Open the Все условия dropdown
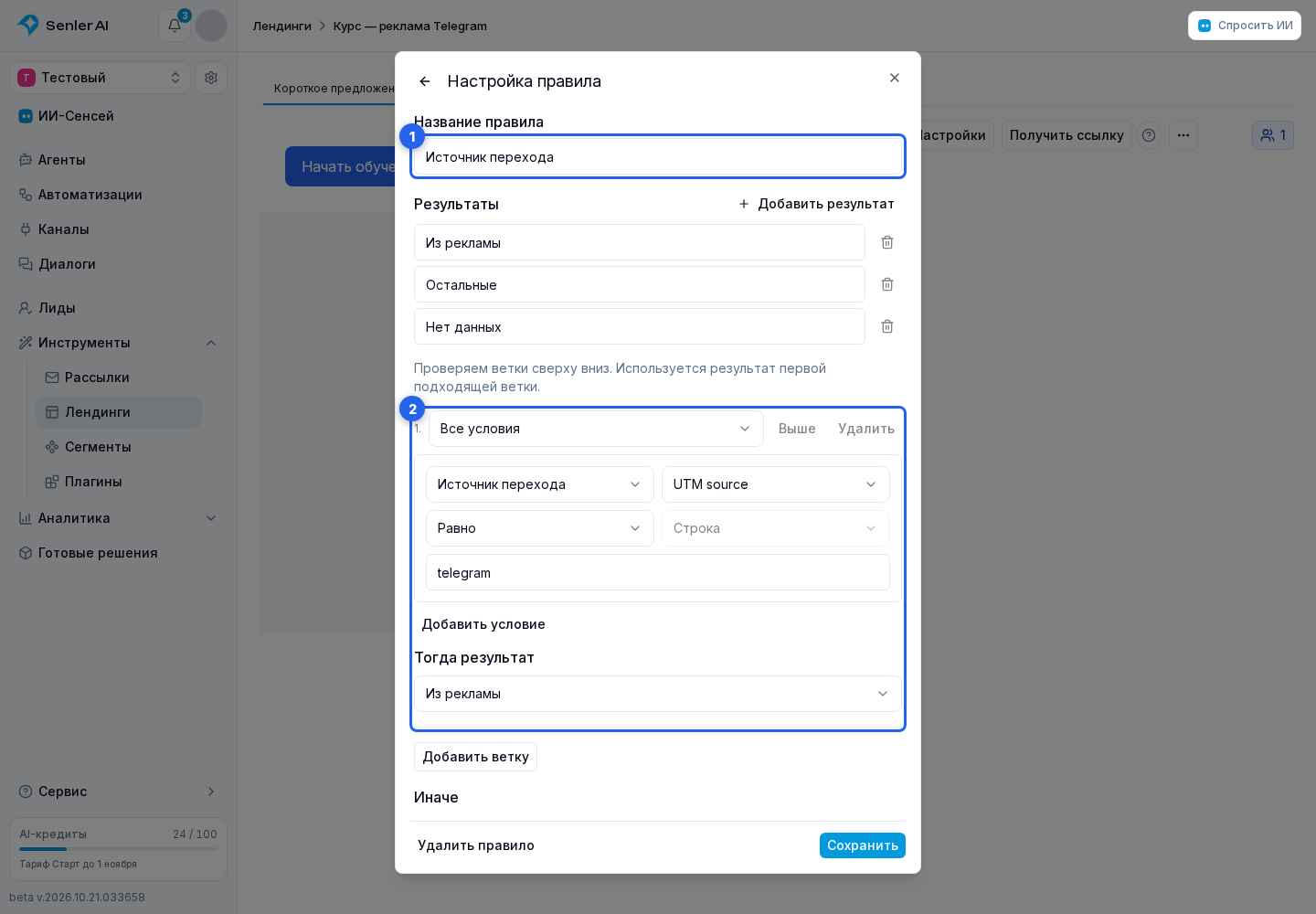The width and height of the screenshot is (1316, 914). 596,429
